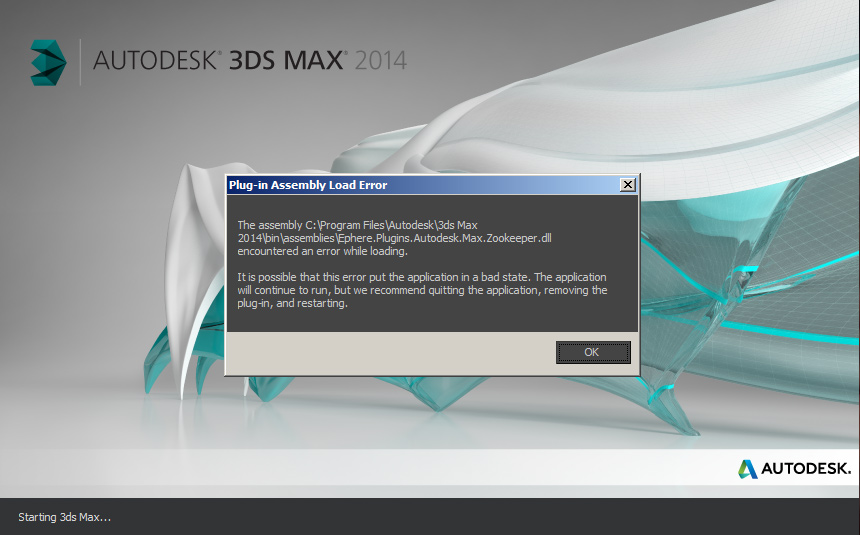This screenshot has width=860, height=535.
Task: Click the OK button in the error dialog
Action: pyautogui.click(x=593, y=352)
